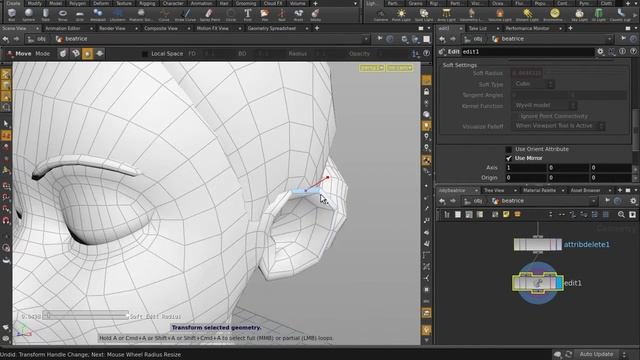
Task: Open Soft Type dropdown
Action: click(533, 84)
